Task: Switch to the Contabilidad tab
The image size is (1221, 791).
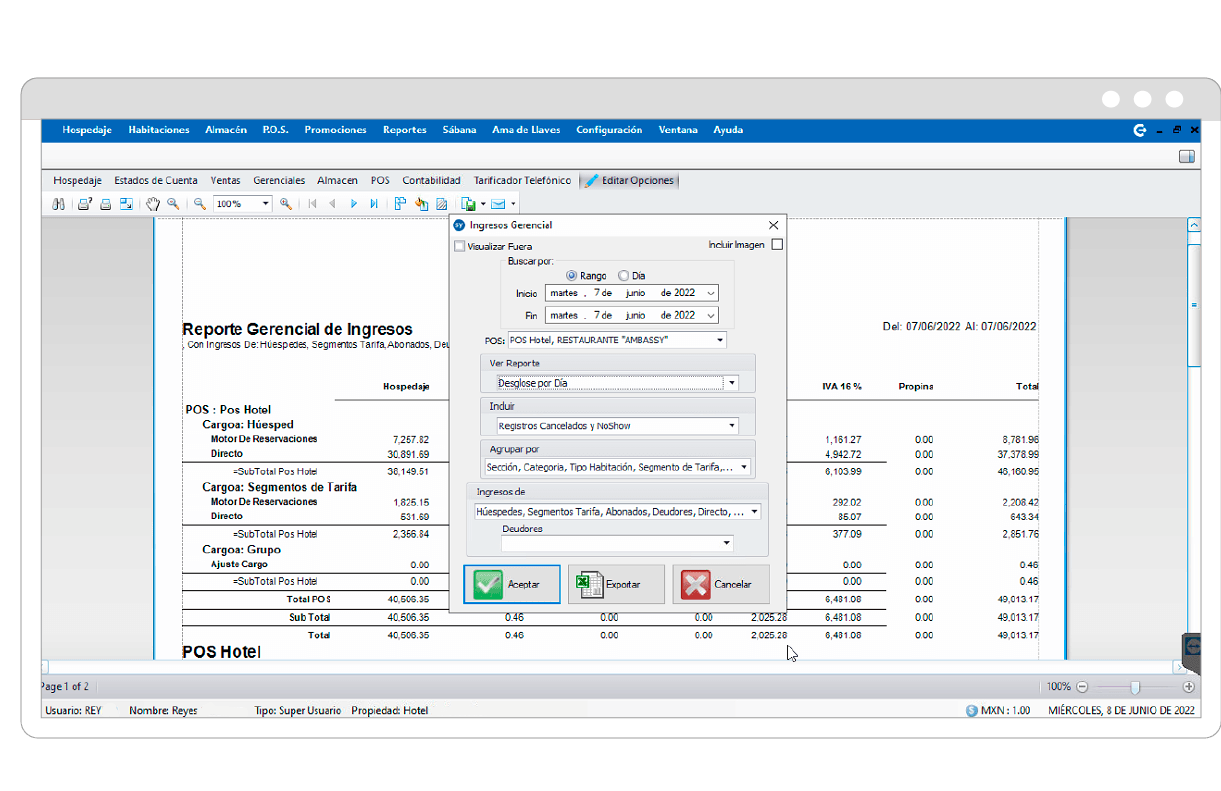Action: coord(431,180)
